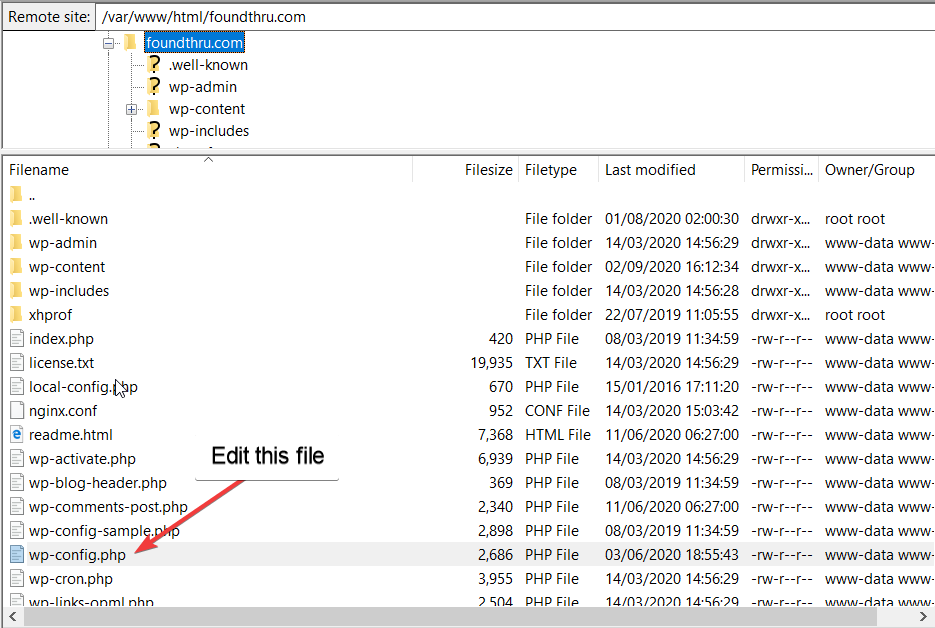Select the license.txt file name
The height and width of the screenshot is (628, 935).
[x=61, y=363]
